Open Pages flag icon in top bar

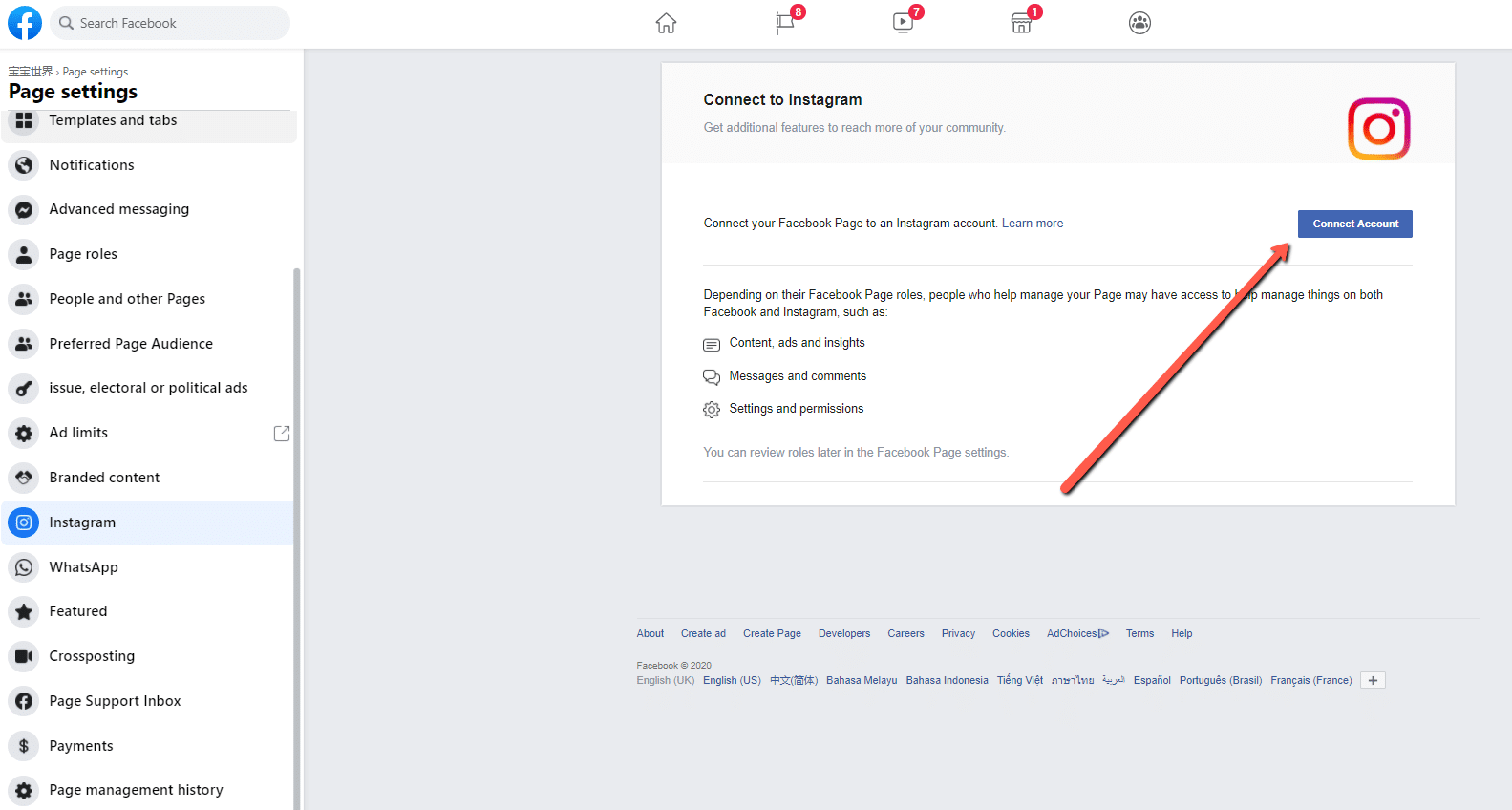click(x=785, y=23)
